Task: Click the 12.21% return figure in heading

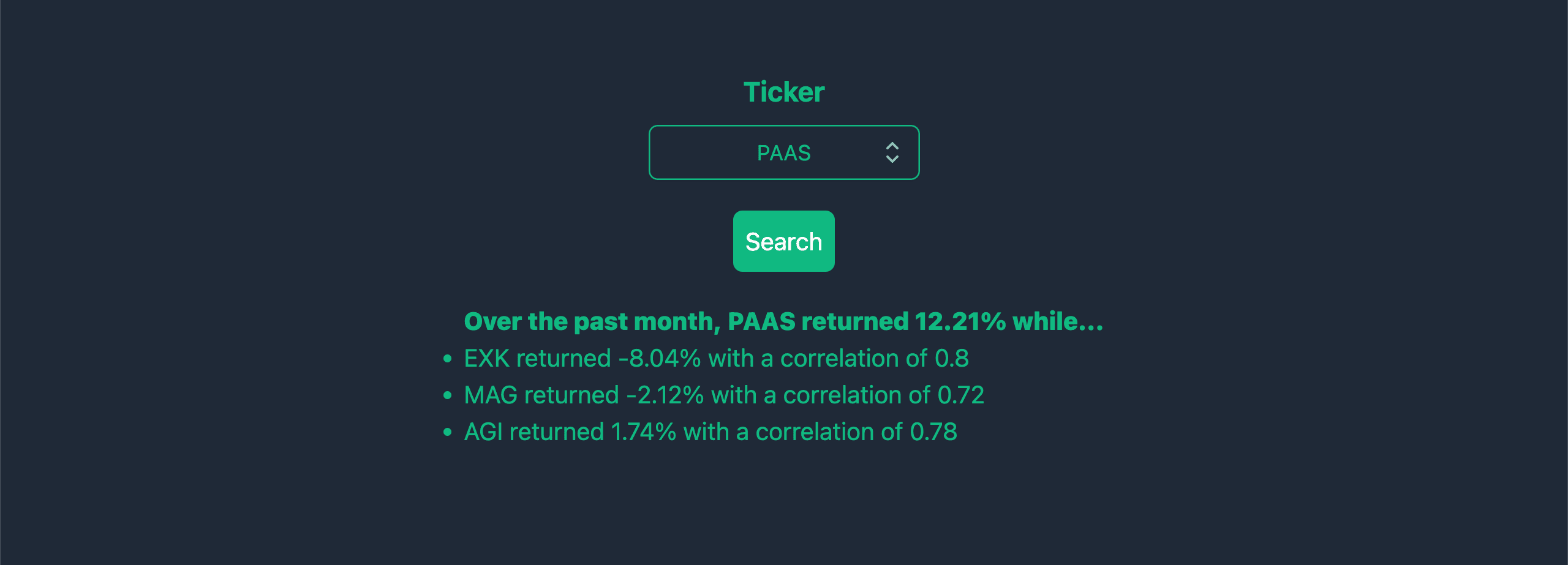Action: (x=959, y=321)
